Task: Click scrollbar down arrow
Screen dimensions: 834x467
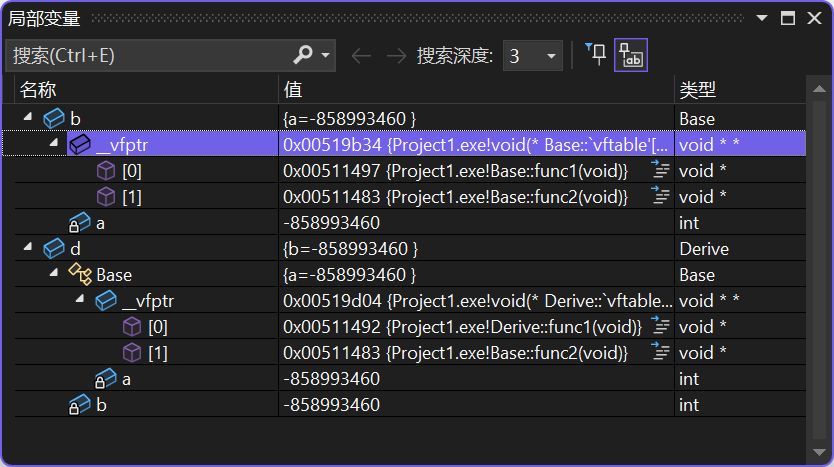Action: [x=820, y=453]
